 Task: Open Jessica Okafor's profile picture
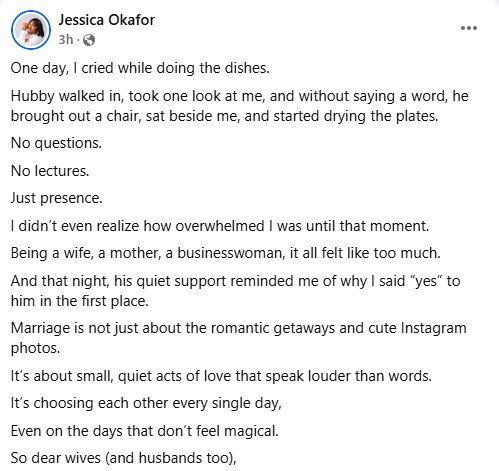coord(31,30)
